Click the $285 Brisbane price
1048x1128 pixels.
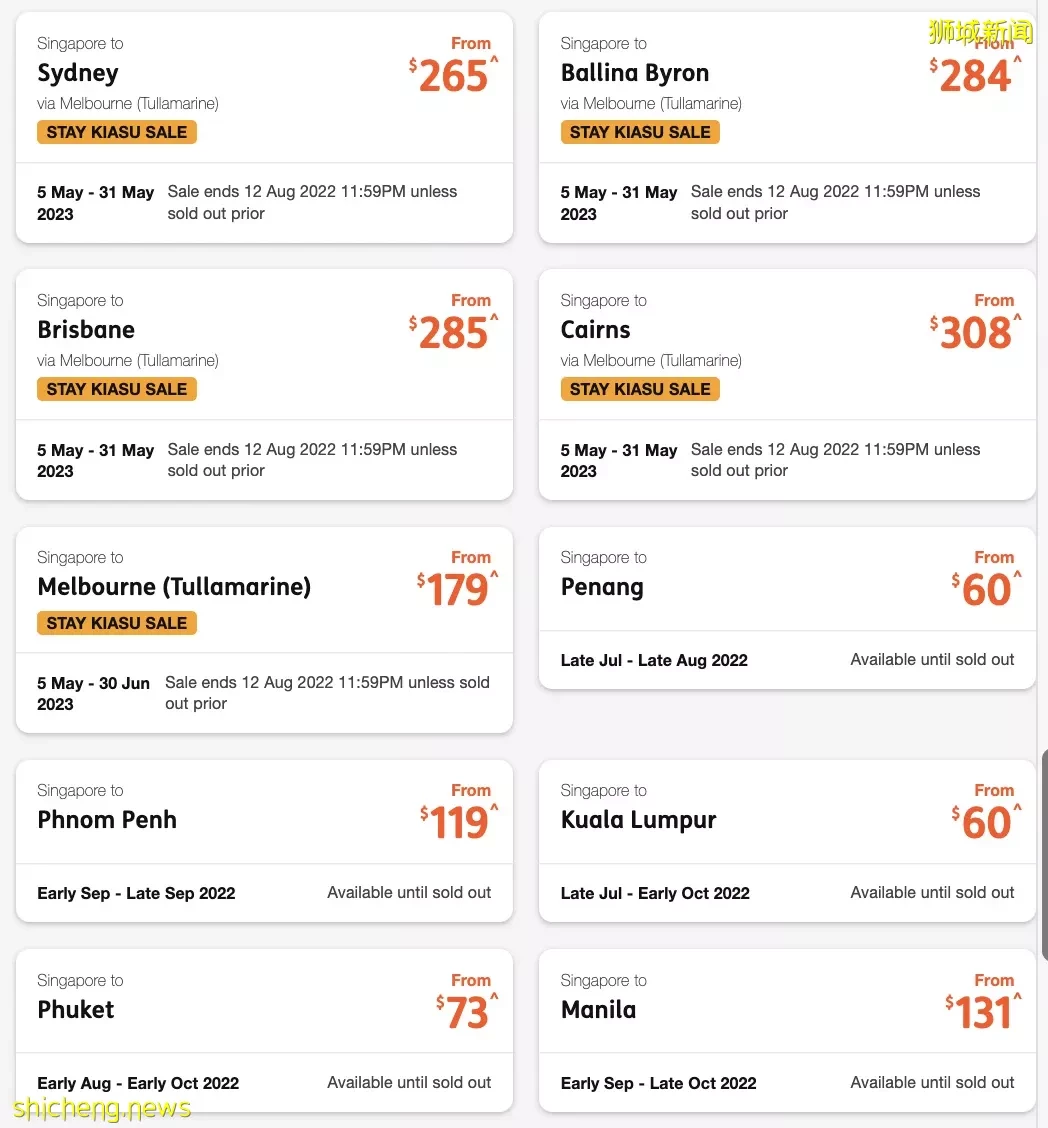453,333
